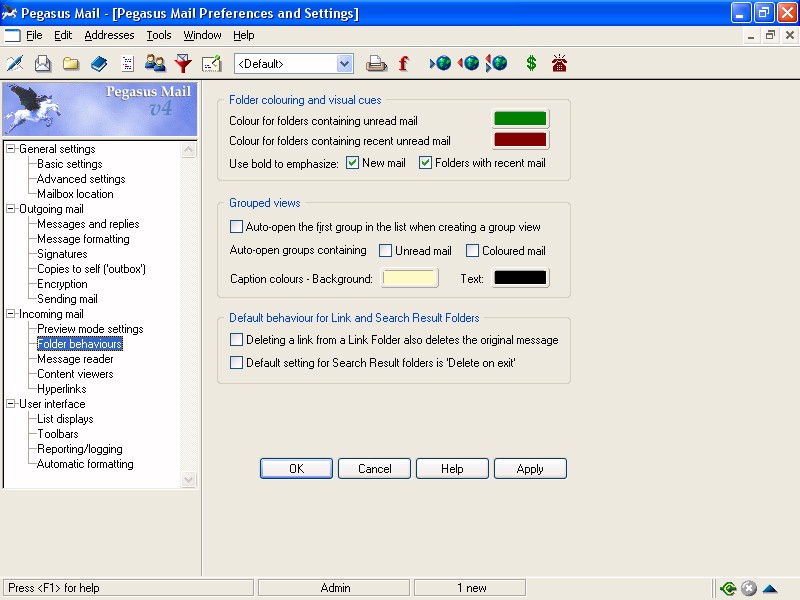Open the Edit menu
Image resolution: width=800 pixels, height=600 pixels.
[x=63, y=35]
